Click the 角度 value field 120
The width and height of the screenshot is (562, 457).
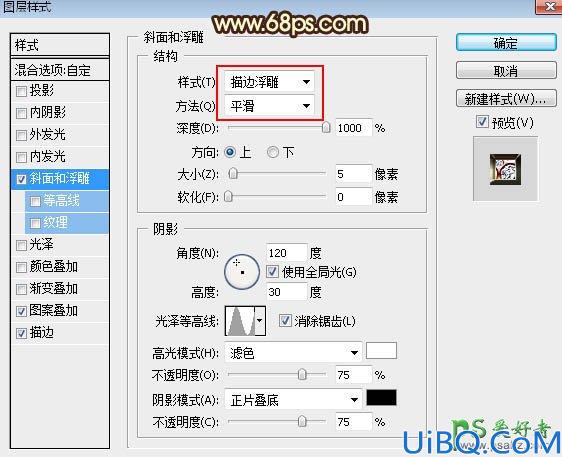287,253
